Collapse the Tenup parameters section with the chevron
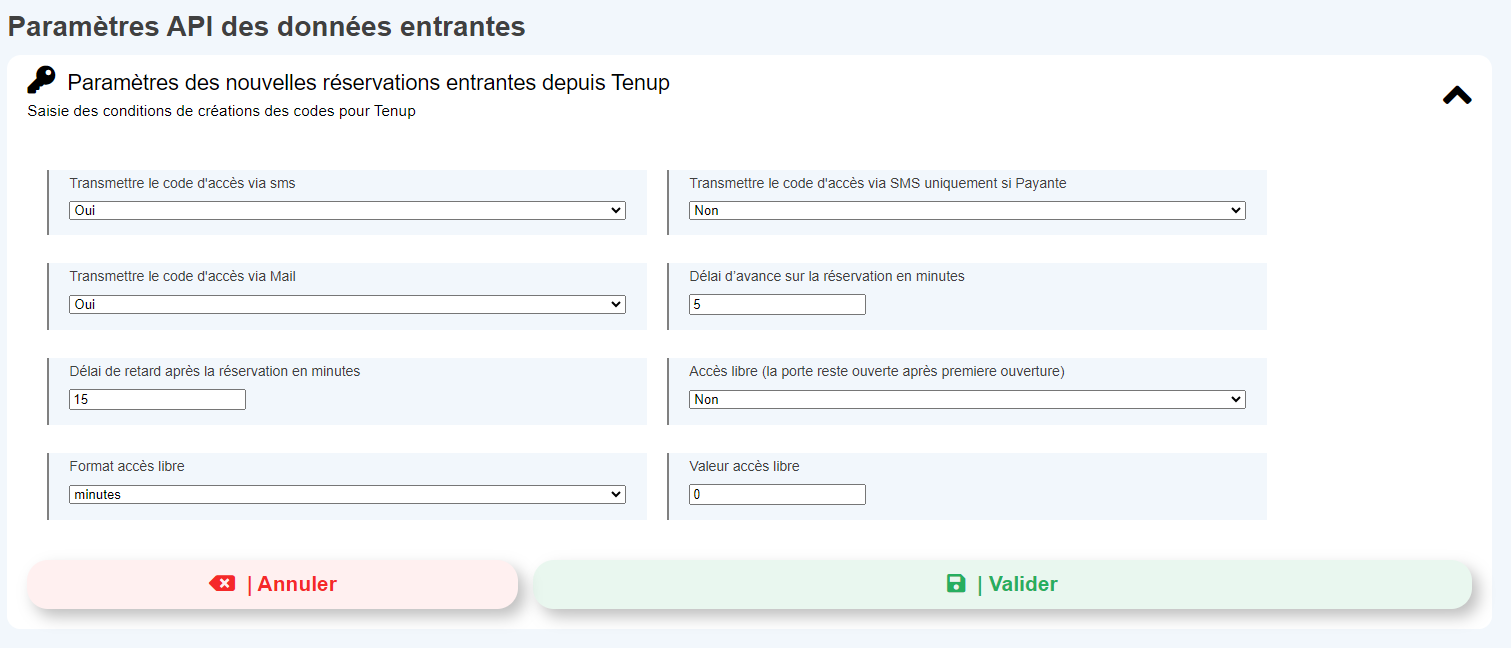Image resolution: width=1511 pixels, height=648 pixels. click(x=1457, y=95)
